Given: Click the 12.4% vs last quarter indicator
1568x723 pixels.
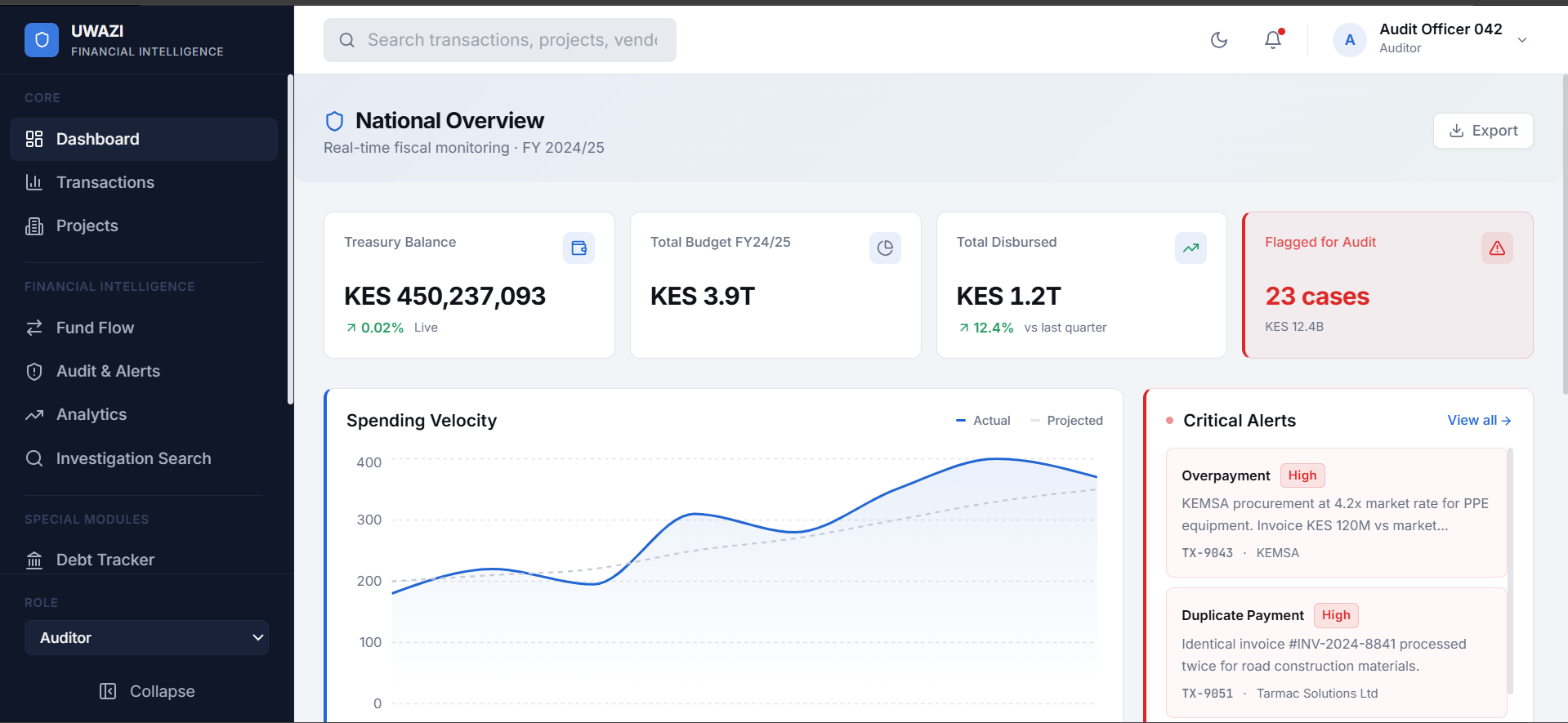Looking at the screenshot, I should (1033, 328).
